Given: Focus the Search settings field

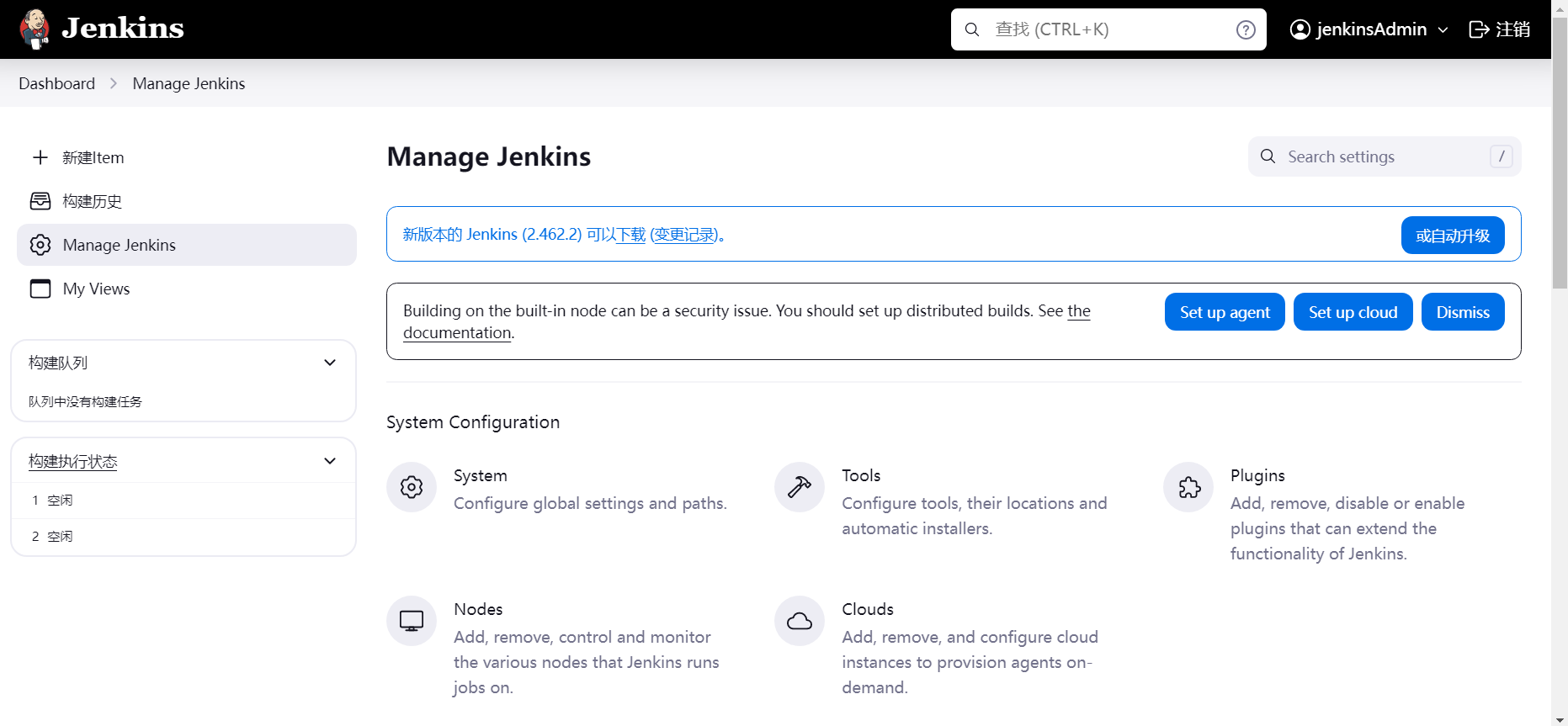Looking at the screenshot, I should (x=1385, y=156).
